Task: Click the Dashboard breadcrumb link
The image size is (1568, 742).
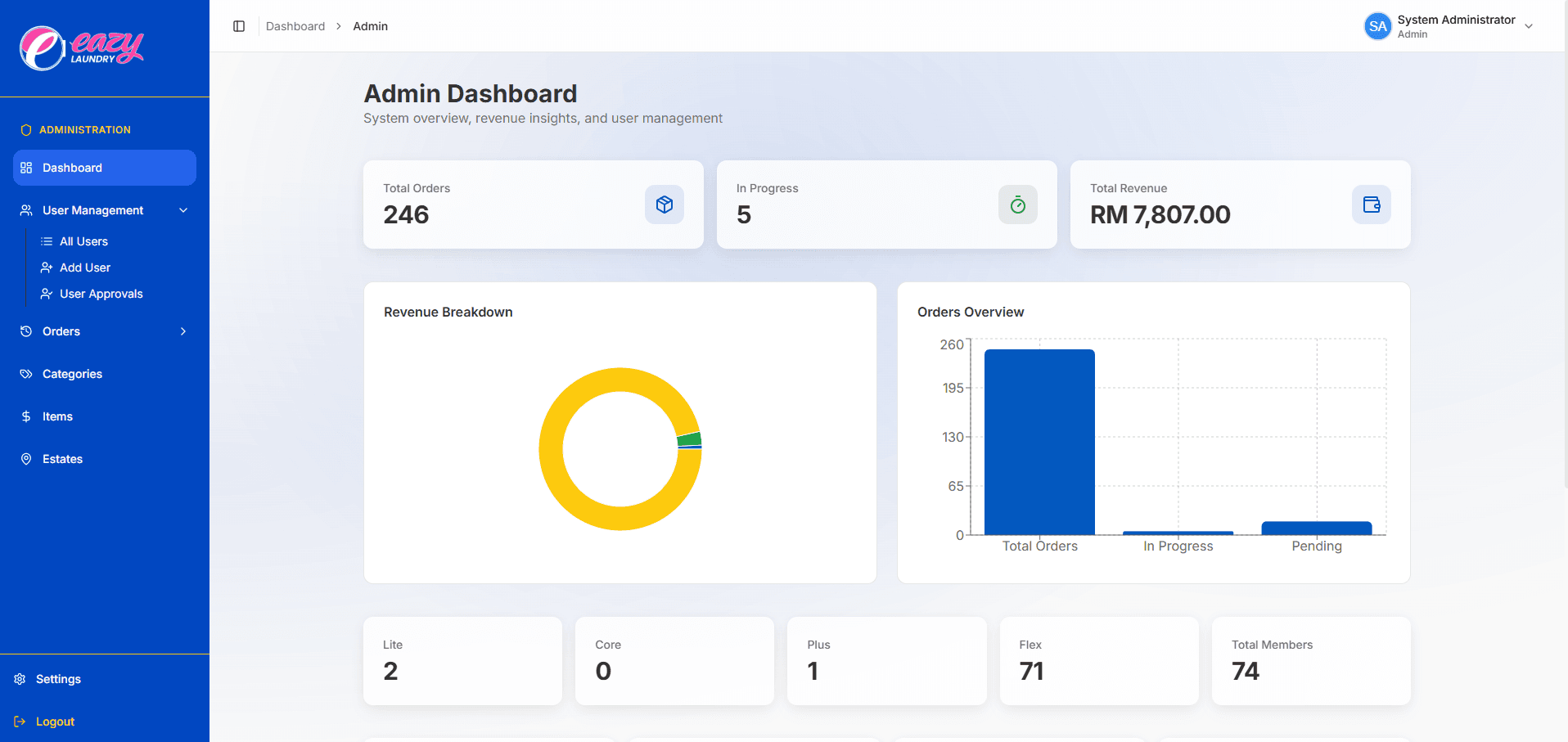Action: click(295, 26)
